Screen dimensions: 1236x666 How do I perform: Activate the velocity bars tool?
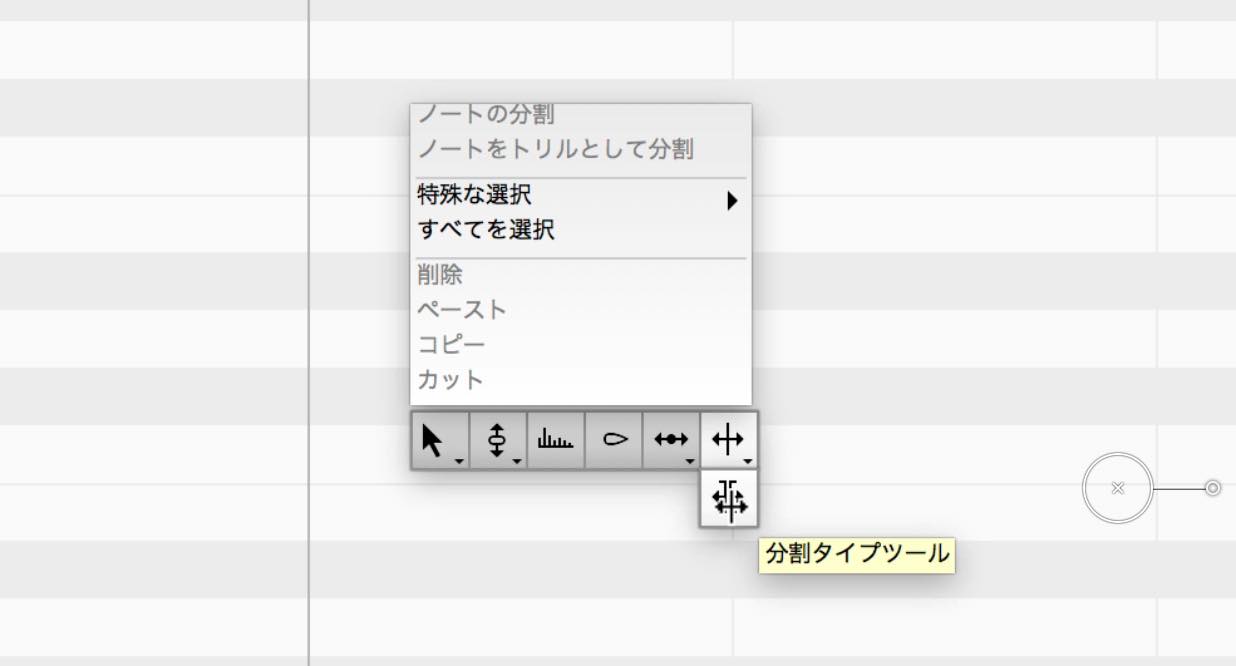555,440
